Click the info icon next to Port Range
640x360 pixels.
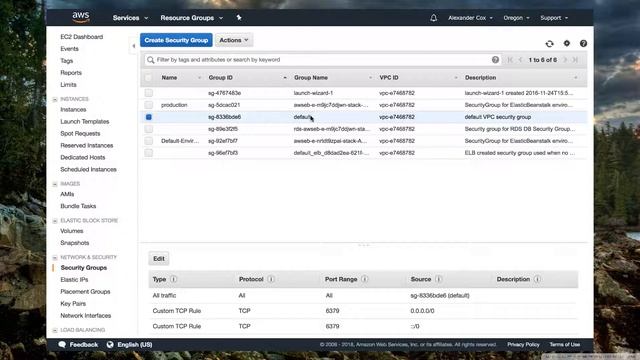tap(364, 279)
